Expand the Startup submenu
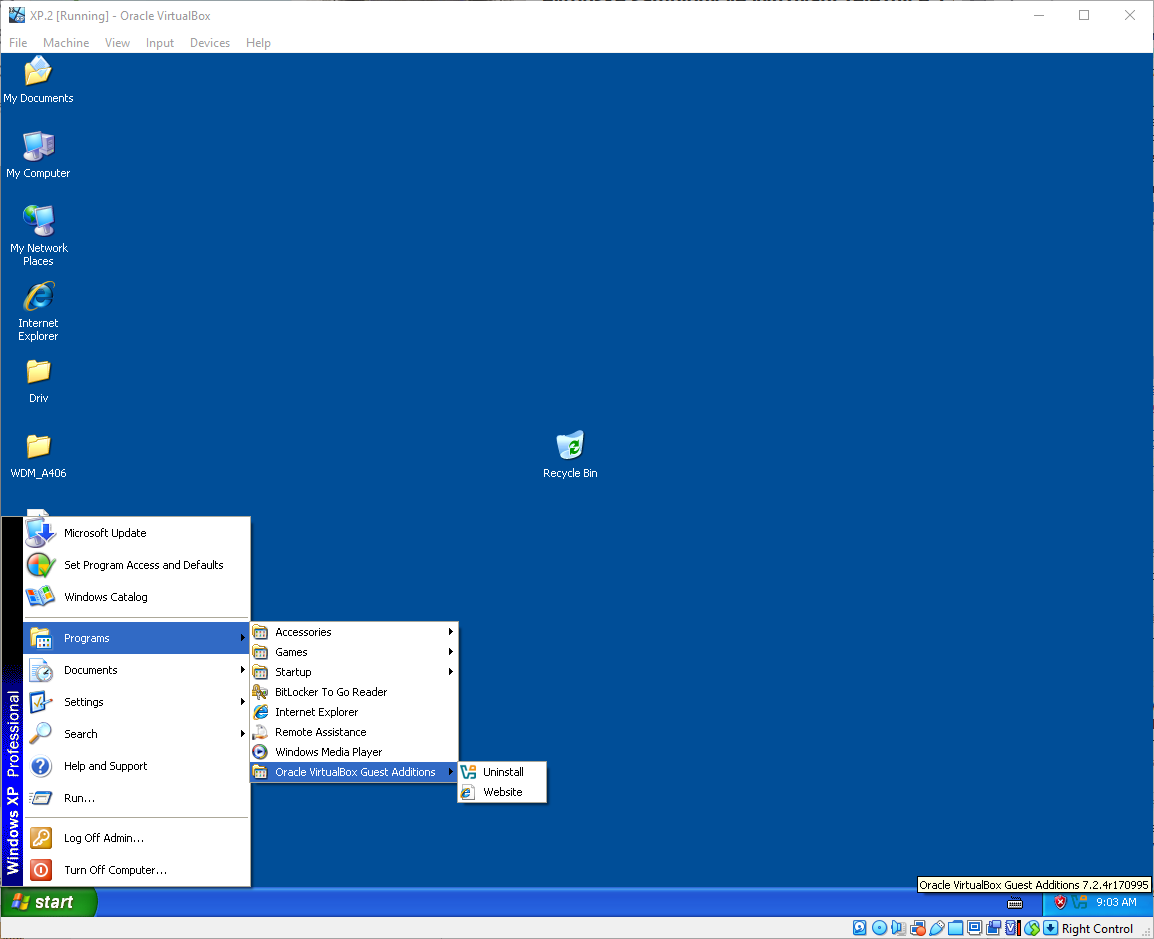The image size is (1154, 939). 354,672
